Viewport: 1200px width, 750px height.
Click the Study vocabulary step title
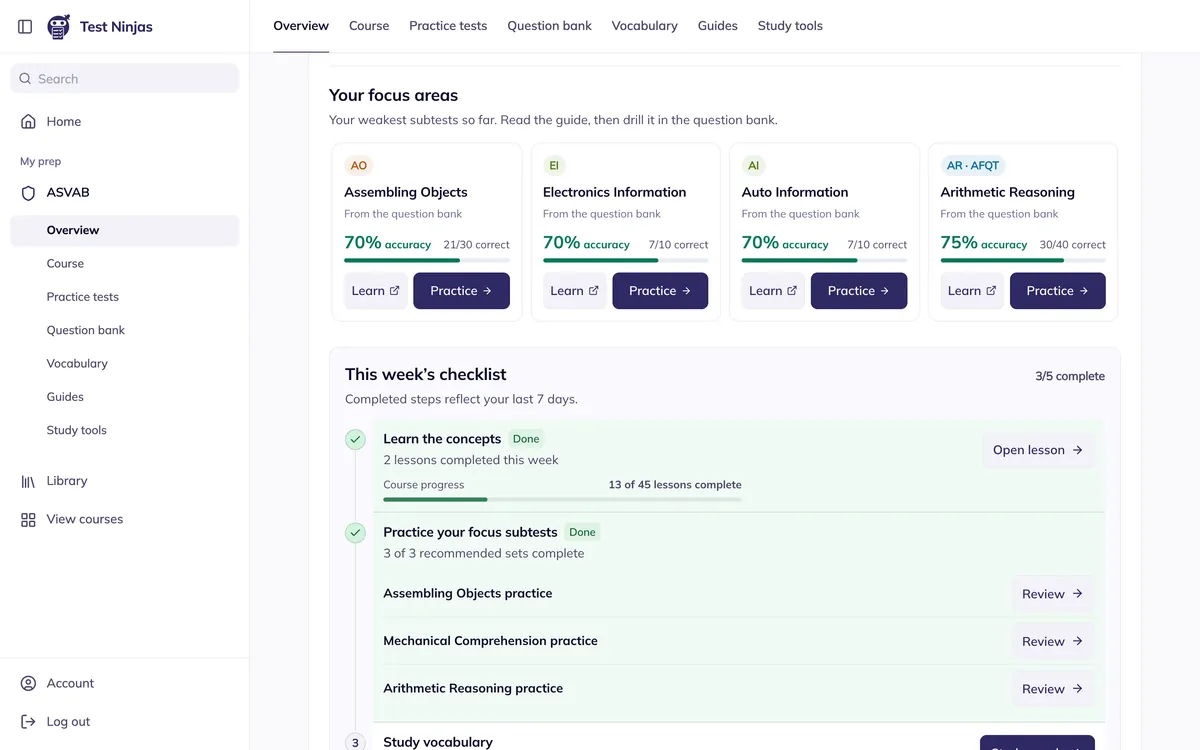pyautogui.click(x=438, y=742)
